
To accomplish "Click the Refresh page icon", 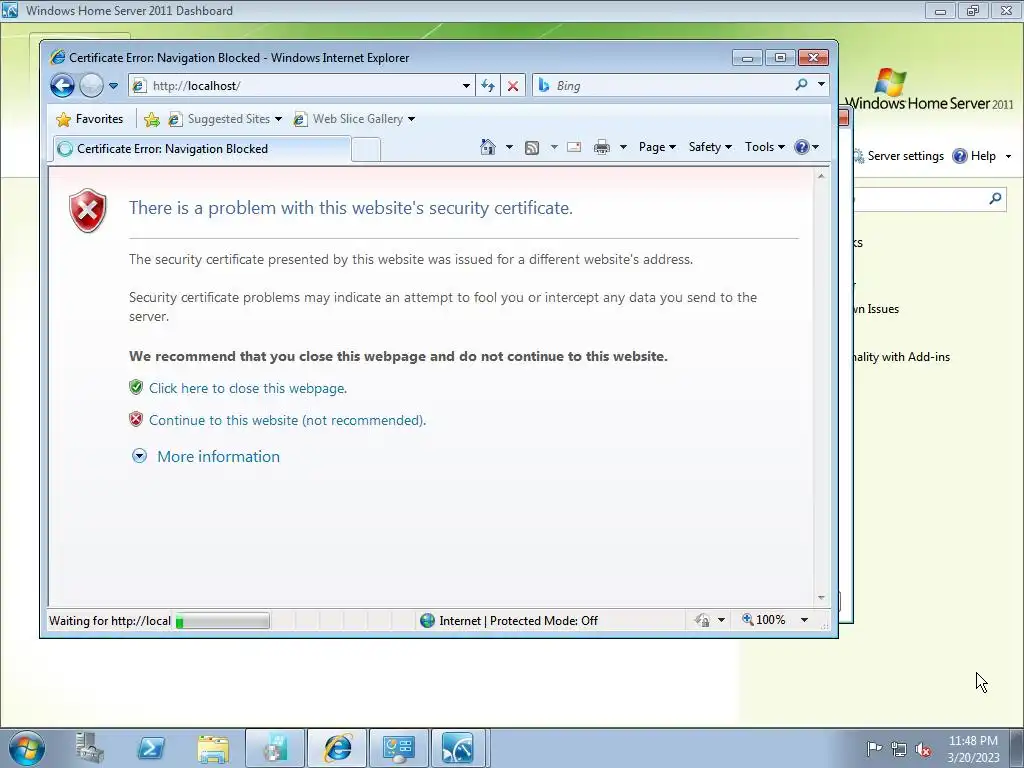I will (x=488, y=86).
